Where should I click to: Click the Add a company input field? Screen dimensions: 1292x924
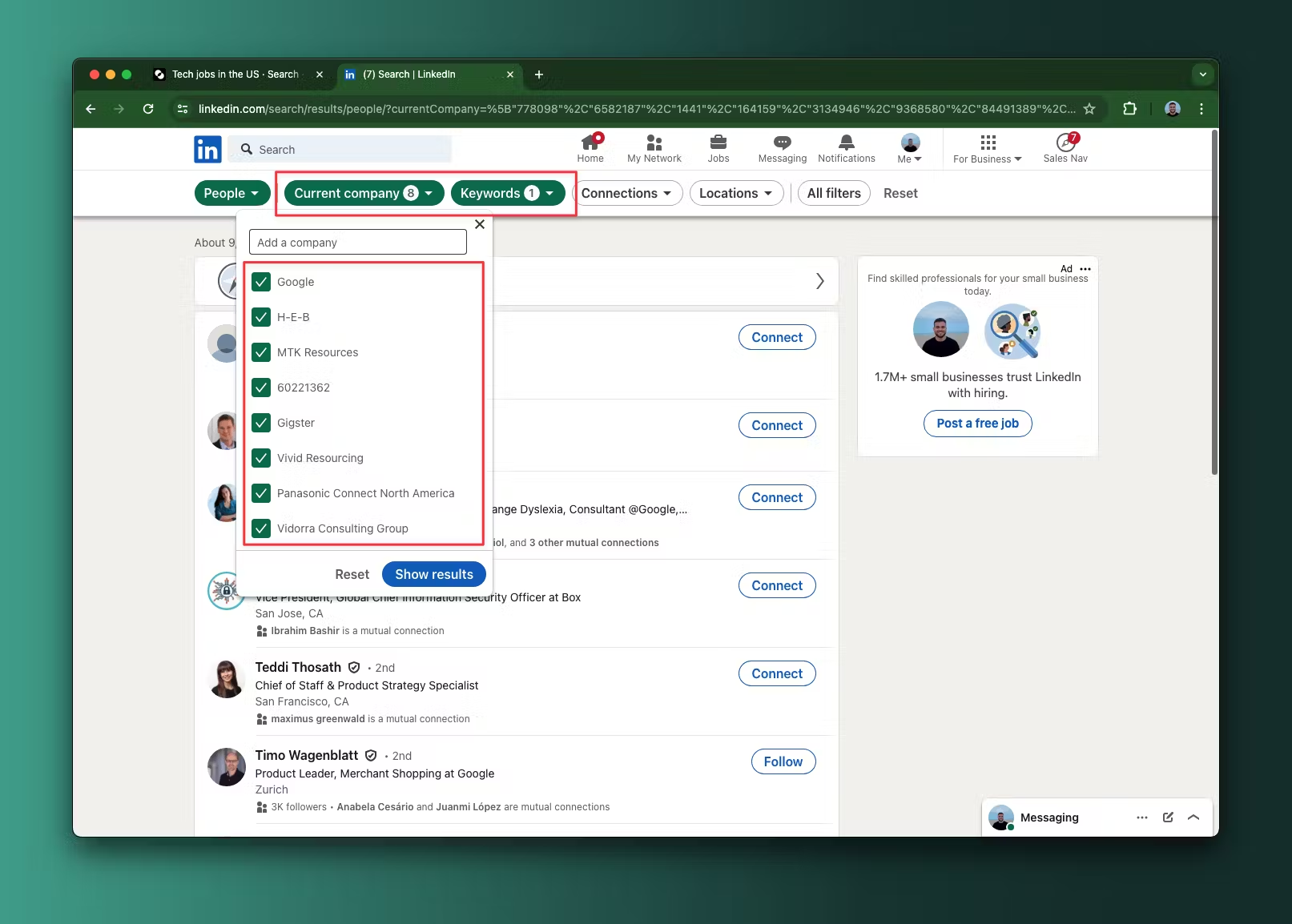coord(358,243)
